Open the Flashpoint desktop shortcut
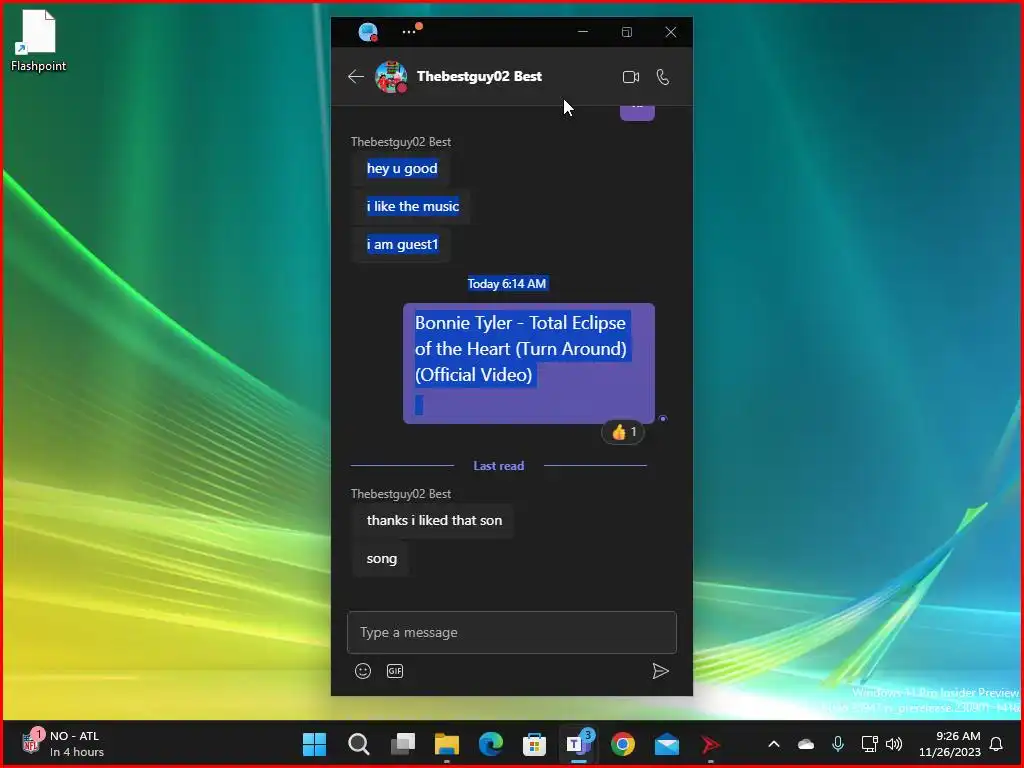 click(x=38, y=40)
